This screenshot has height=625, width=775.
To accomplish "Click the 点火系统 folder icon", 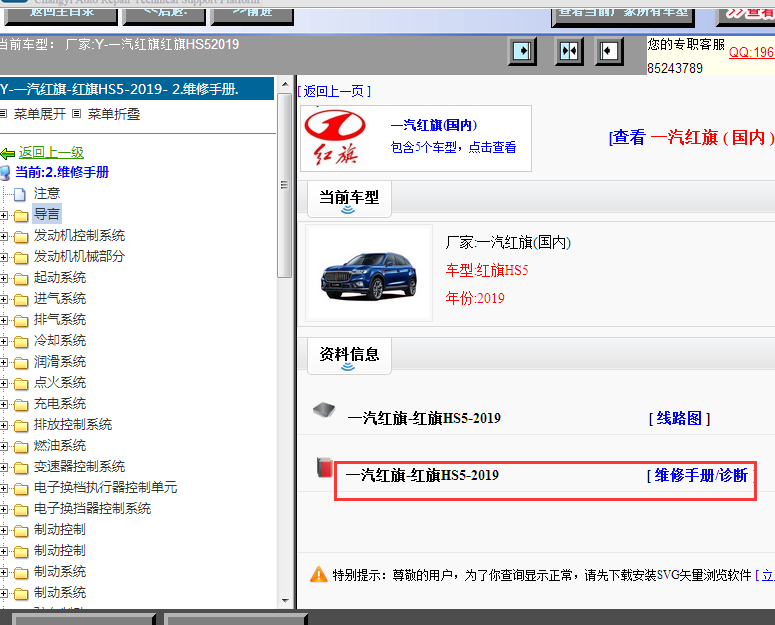I will click(x=21, y=383).
